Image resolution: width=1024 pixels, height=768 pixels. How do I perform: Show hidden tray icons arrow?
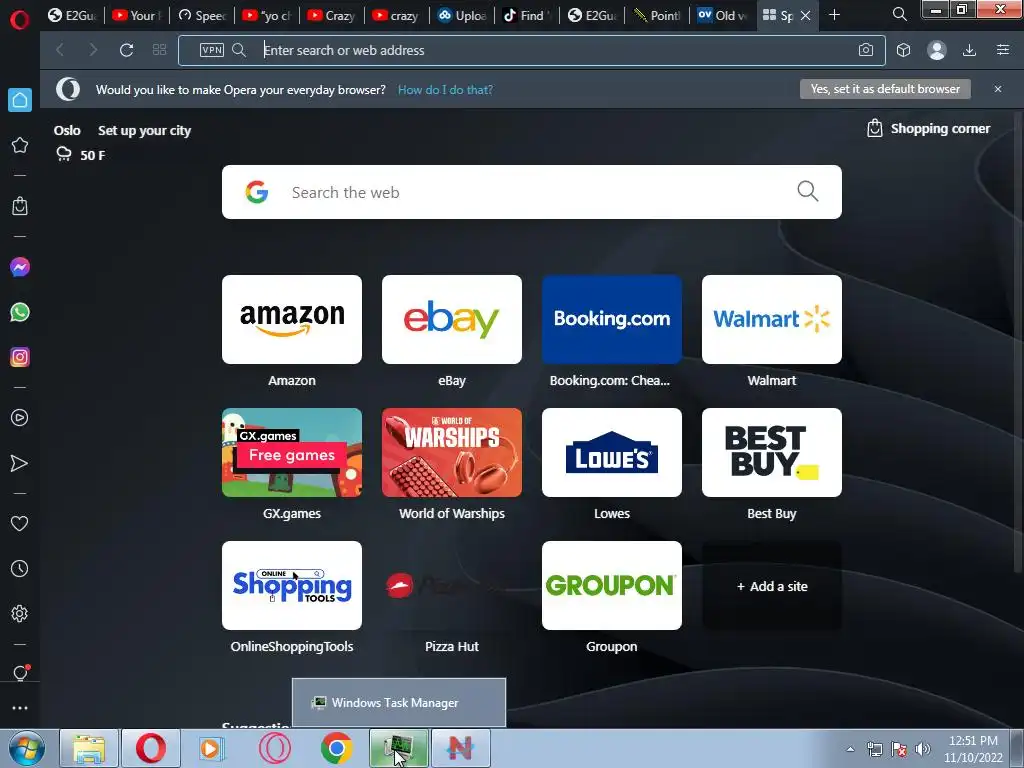tap(850, 749)
